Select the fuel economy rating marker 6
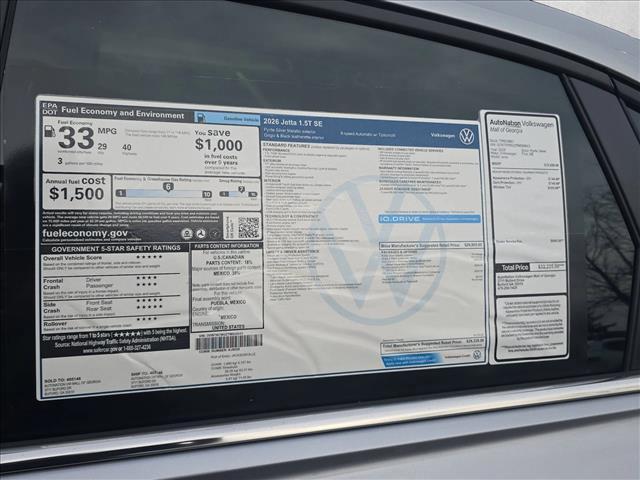 coord(168,187)
